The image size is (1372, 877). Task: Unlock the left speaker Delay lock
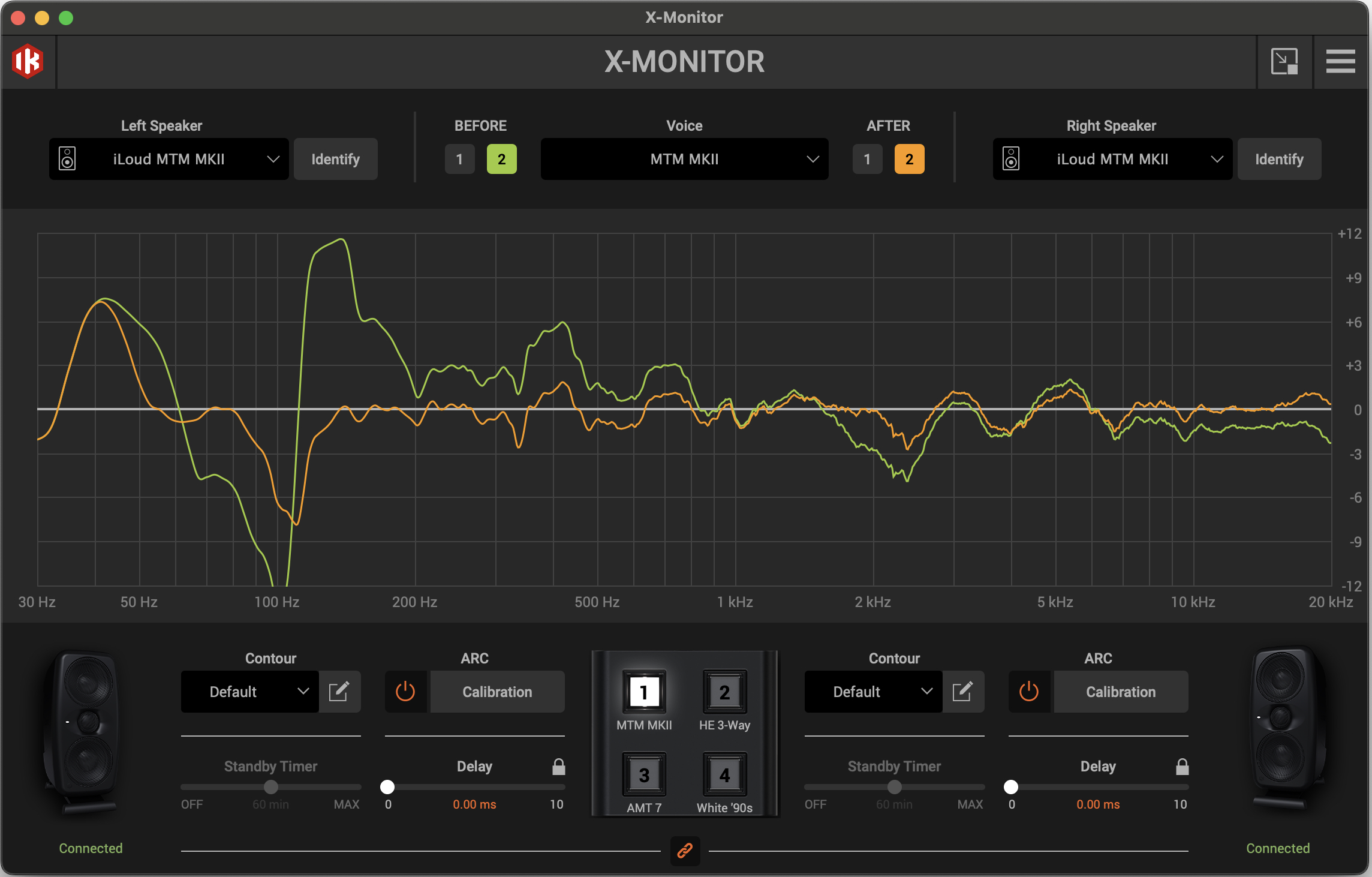pyautogui.click(x=558, y=766)
